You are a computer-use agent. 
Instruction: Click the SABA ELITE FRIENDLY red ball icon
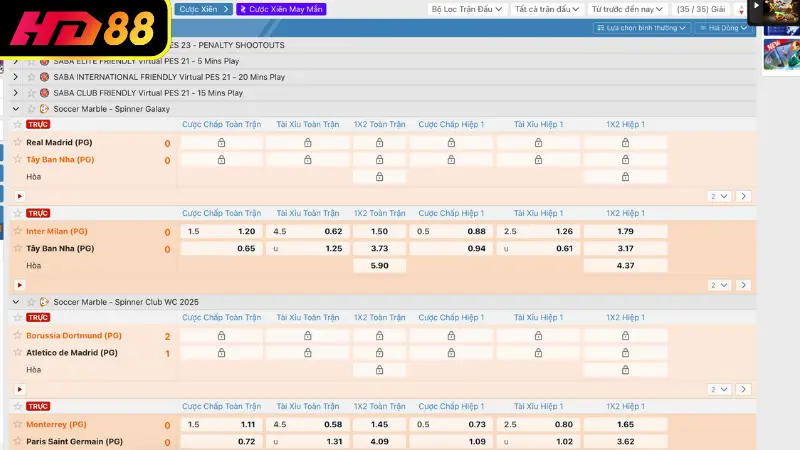click(x=44, y=61)
